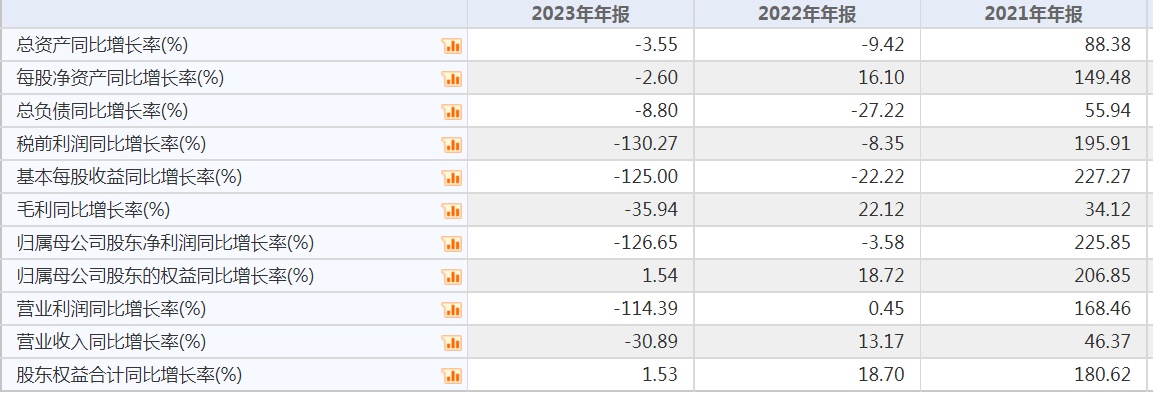
Task: Open chart icon for 总资产同比增长率(%)
Action: coord(451,46)
